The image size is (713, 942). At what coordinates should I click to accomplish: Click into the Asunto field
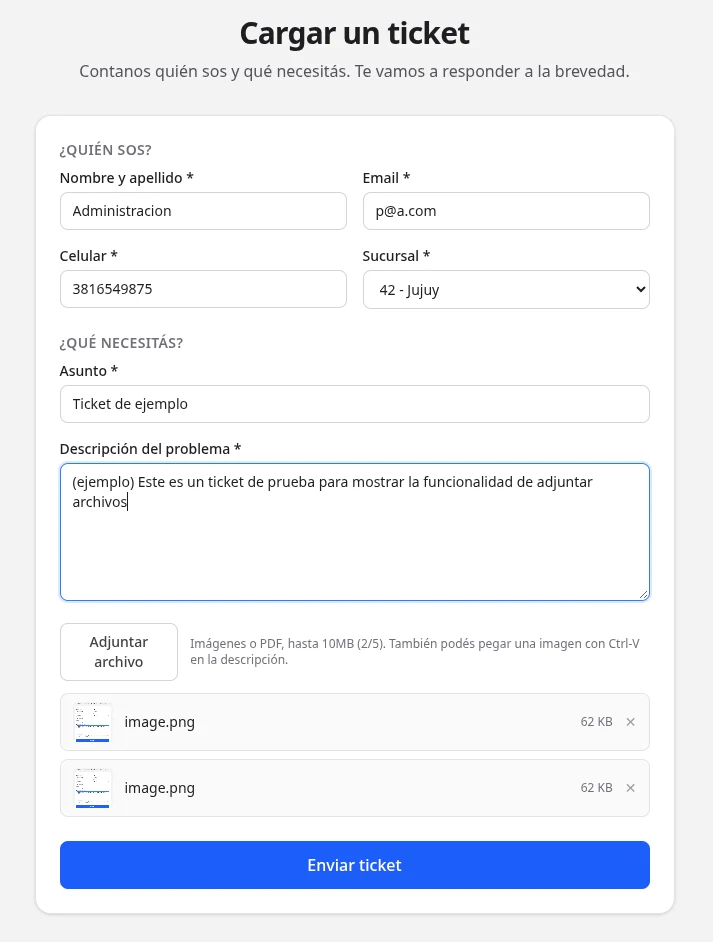(354, 404)
